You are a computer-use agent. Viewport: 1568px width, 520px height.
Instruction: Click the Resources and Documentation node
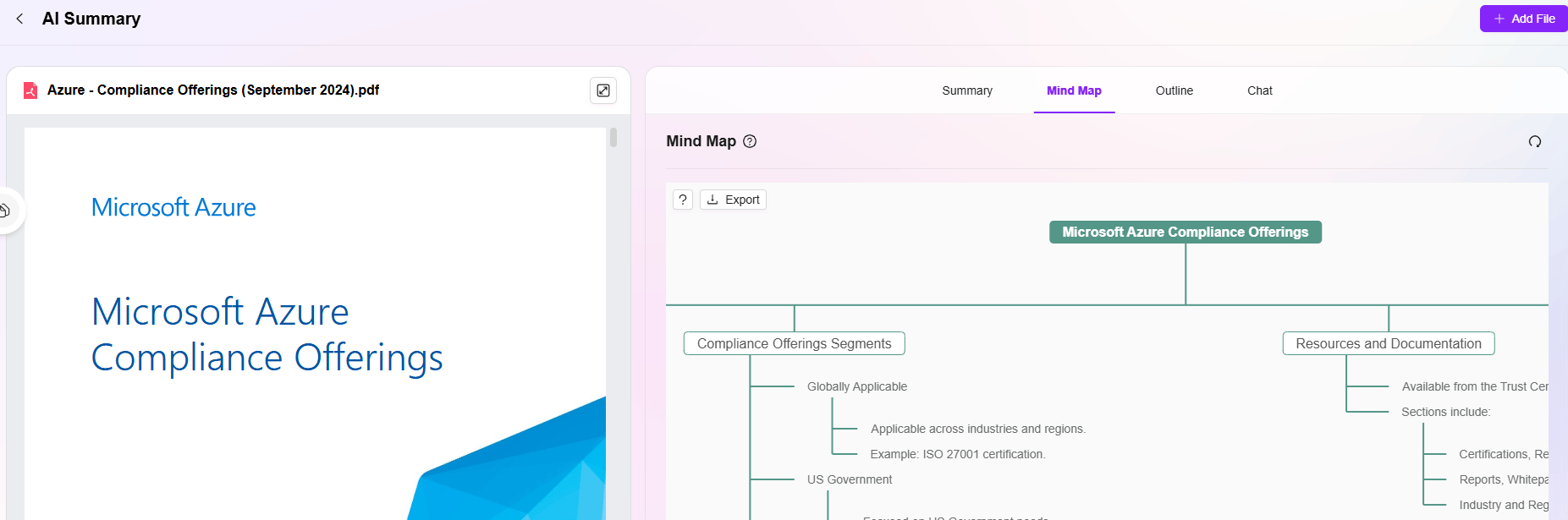click(x=1389, y=343)
